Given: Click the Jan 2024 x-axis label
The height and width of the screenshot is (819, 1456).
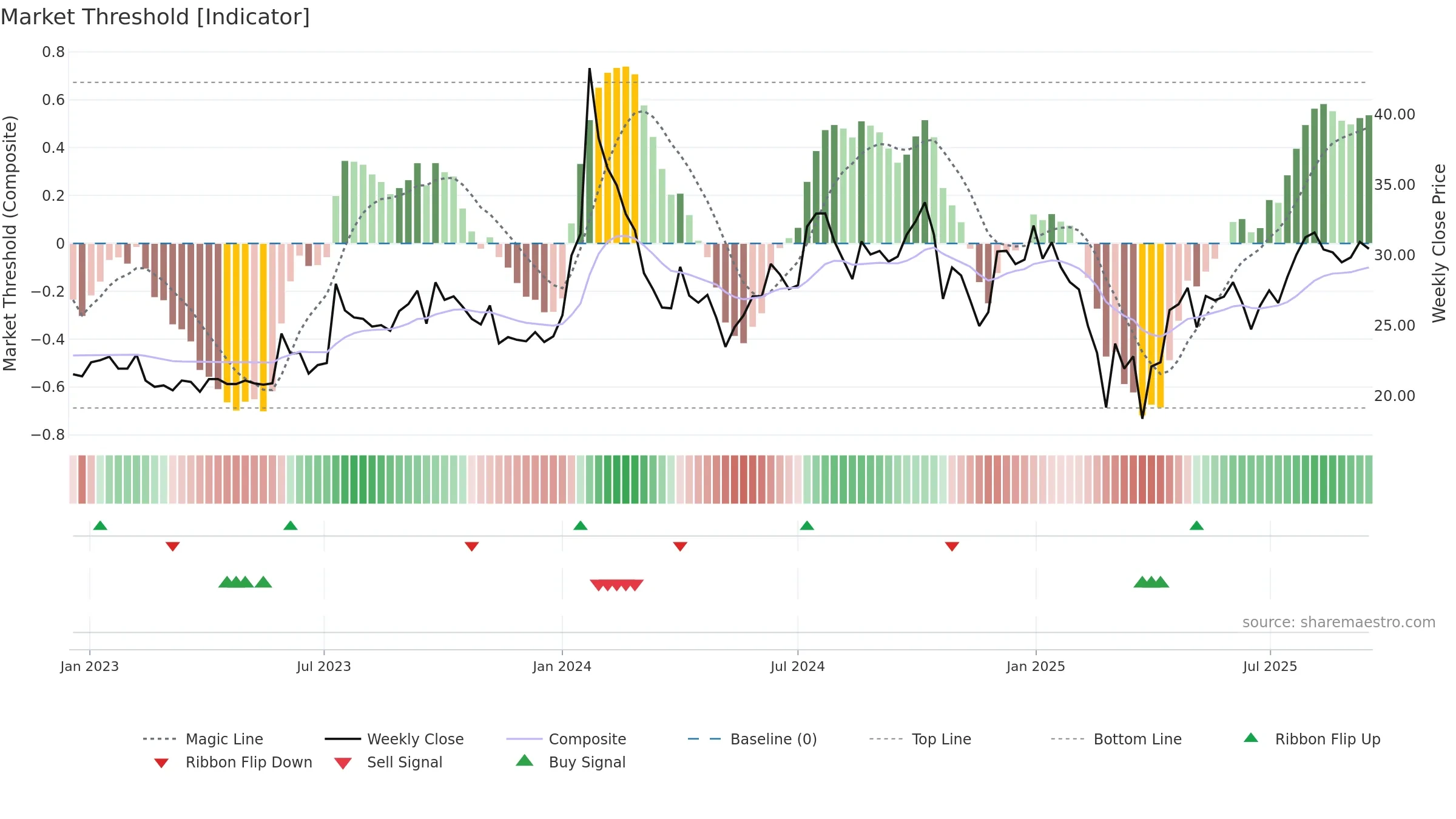Looking at the screenshot, I should pos(562,667).
